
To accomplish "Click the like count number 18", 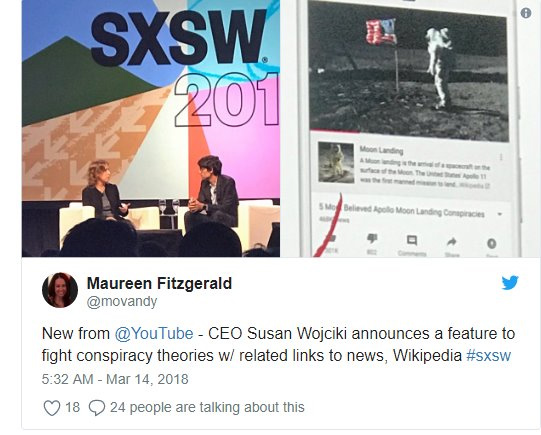I will pyautogui.click(x=72, y=407).
